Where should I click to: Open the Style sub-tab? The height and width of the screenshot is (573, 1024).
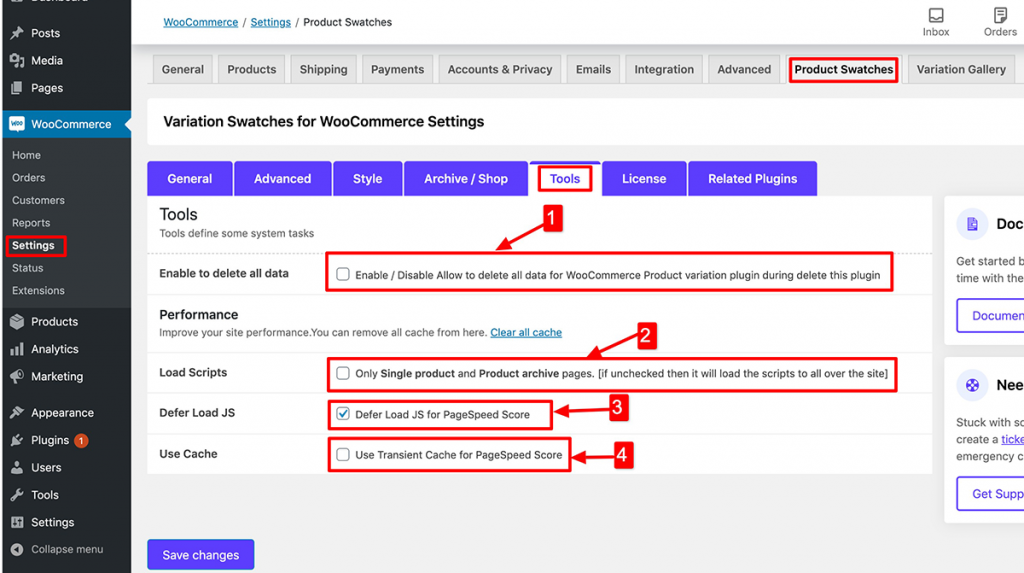(x=367, y=178)
